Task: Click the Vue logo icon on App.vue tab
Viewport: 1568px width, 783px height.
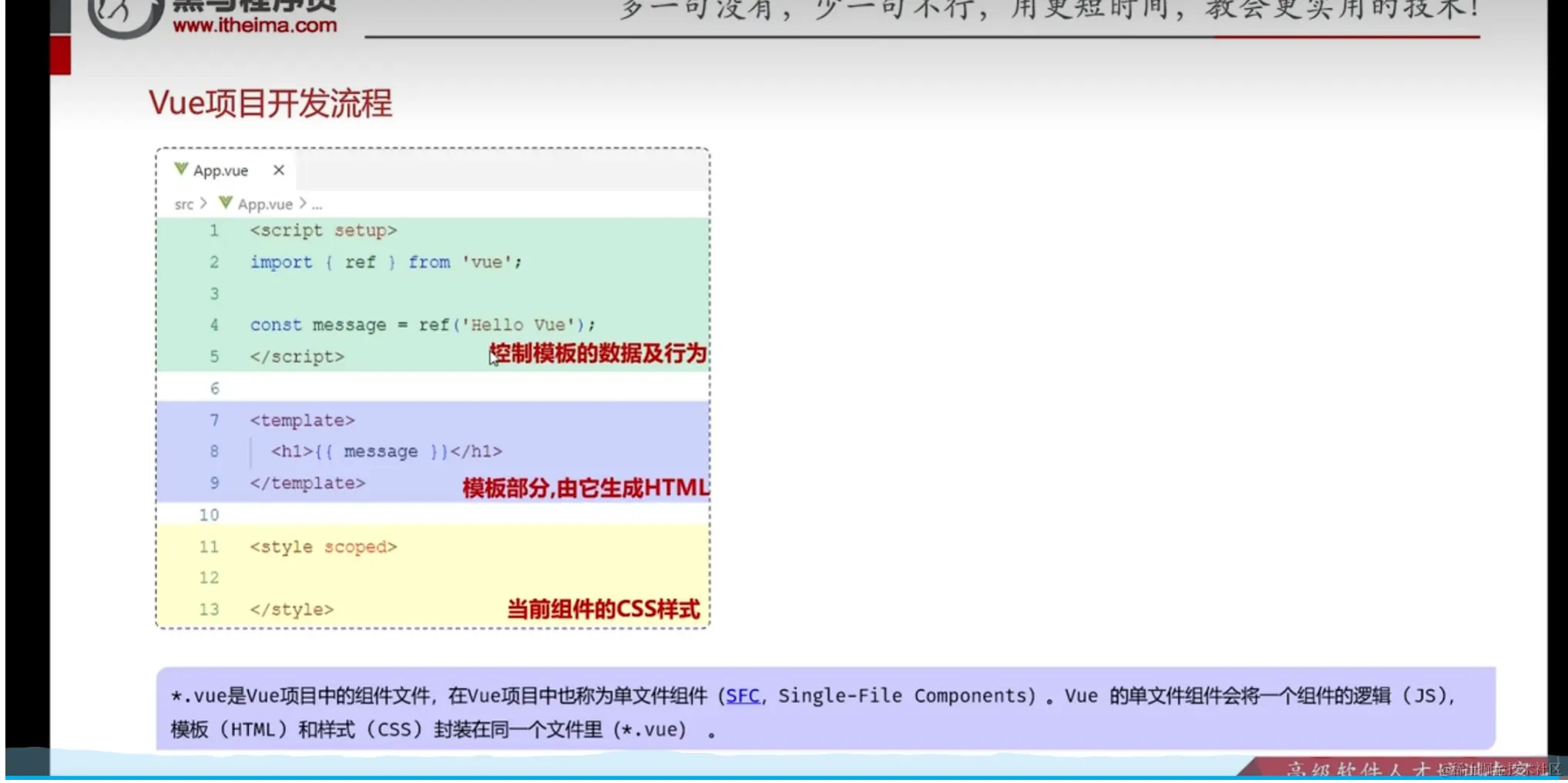Action: pyautogui.click(x=181, y=169)
